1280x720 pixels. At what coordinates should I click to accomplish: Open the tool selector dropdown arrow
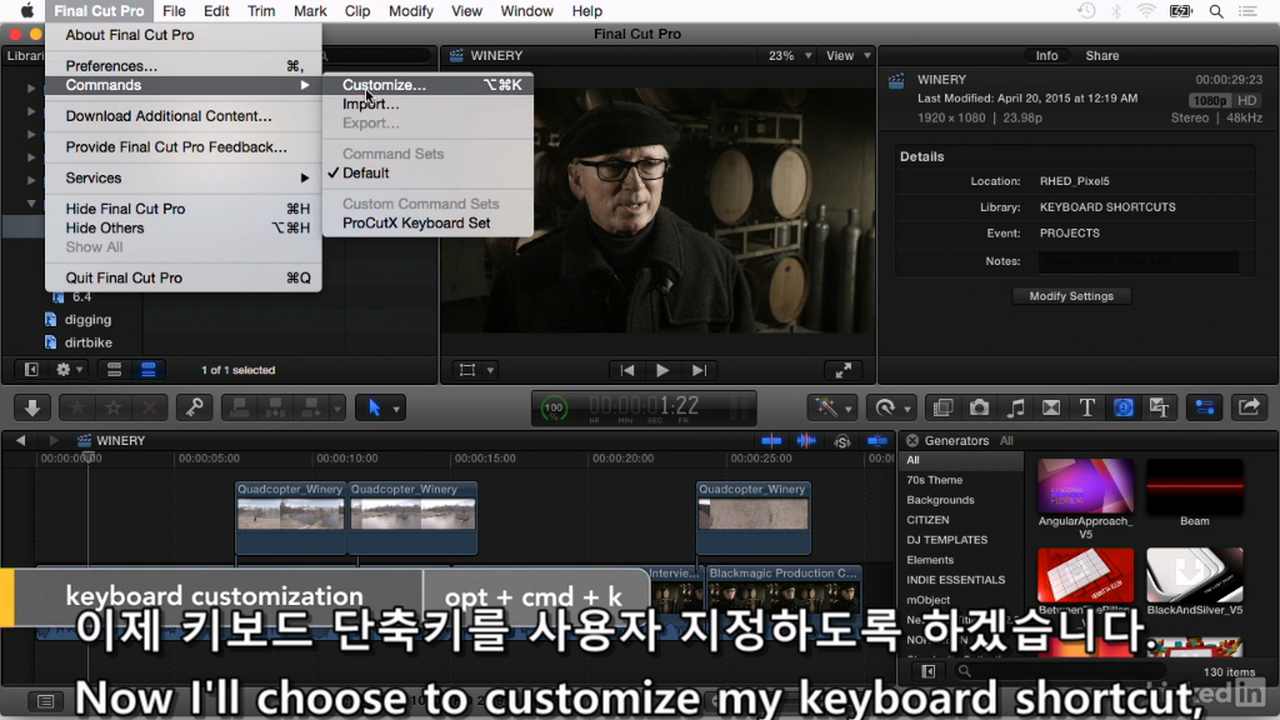[x=397, y=409]
